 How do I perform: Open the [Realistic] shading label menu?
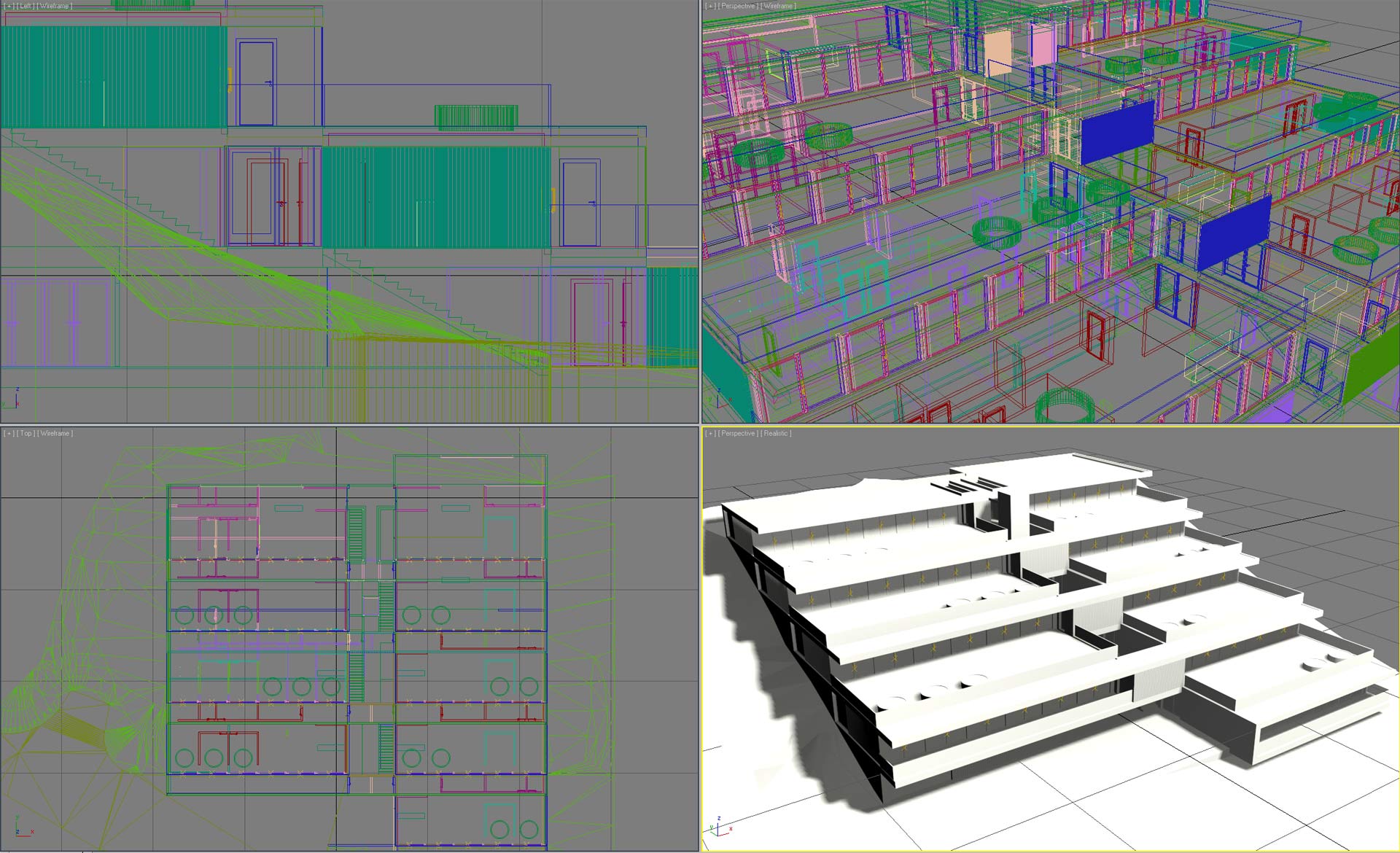777,433
